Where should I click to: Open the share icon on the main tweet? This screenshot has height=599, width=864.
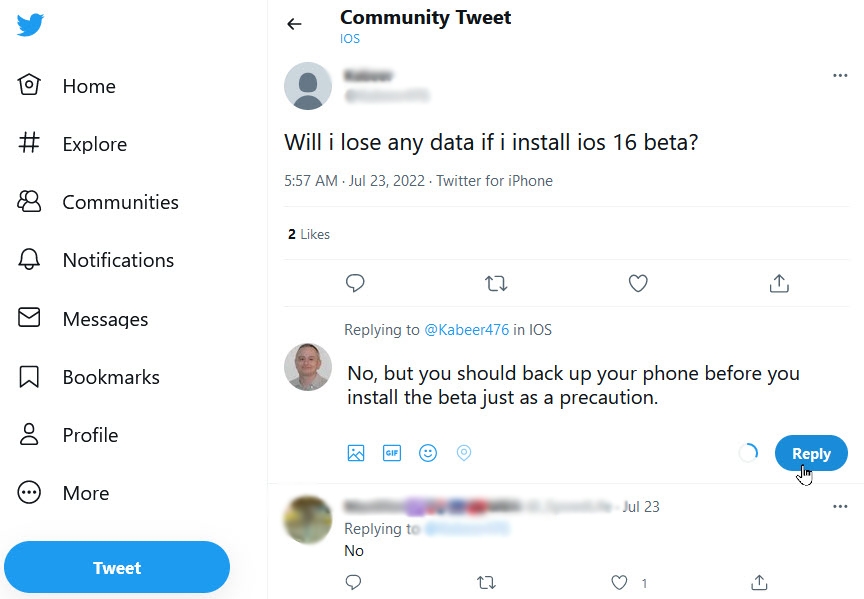tap(779, 283)
